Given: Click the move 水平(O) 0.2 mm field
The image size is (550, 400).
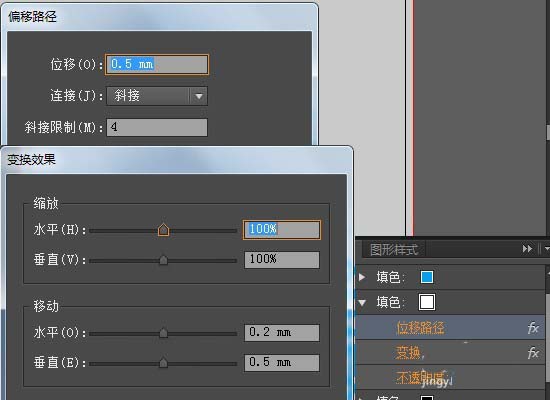Looking at the screenshot, I should (x=282, y=333).
